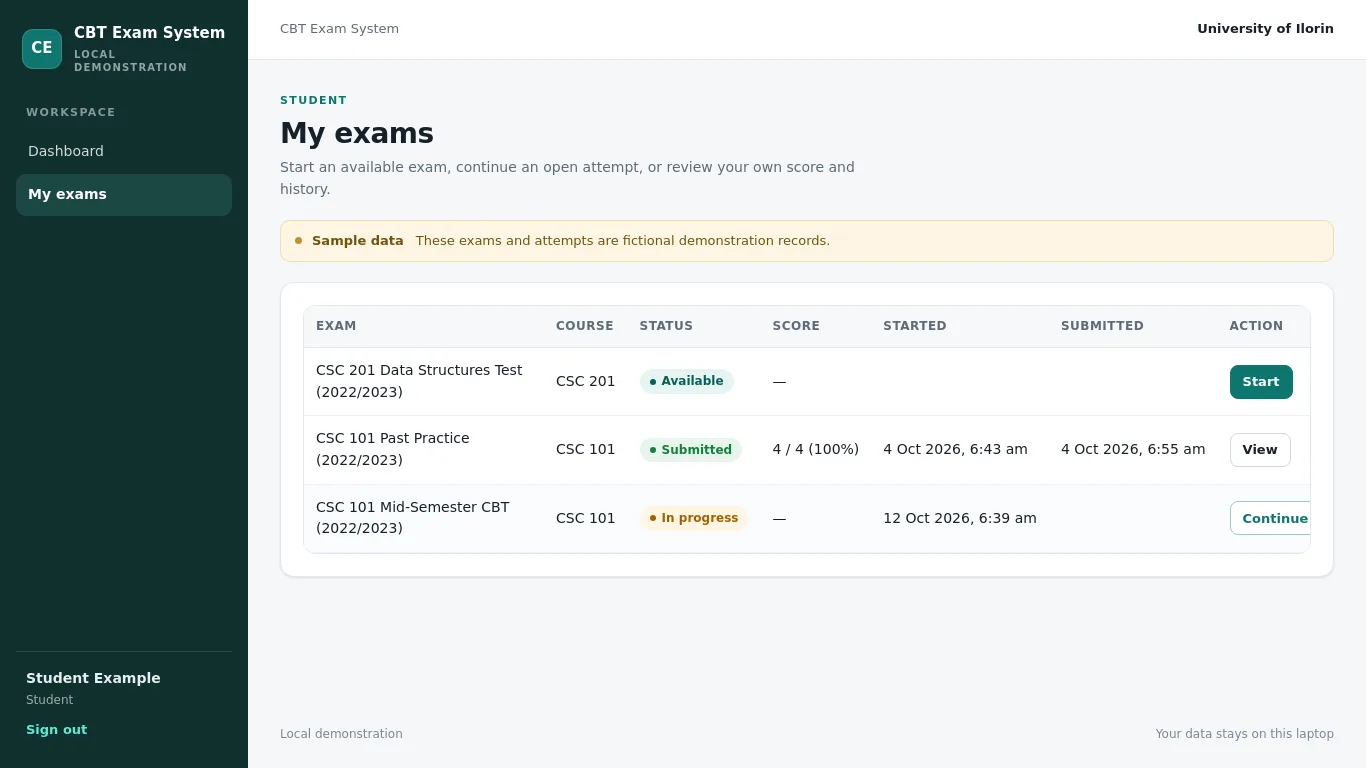Click the CSC 101 Past Practice exam name

(393, 449)
